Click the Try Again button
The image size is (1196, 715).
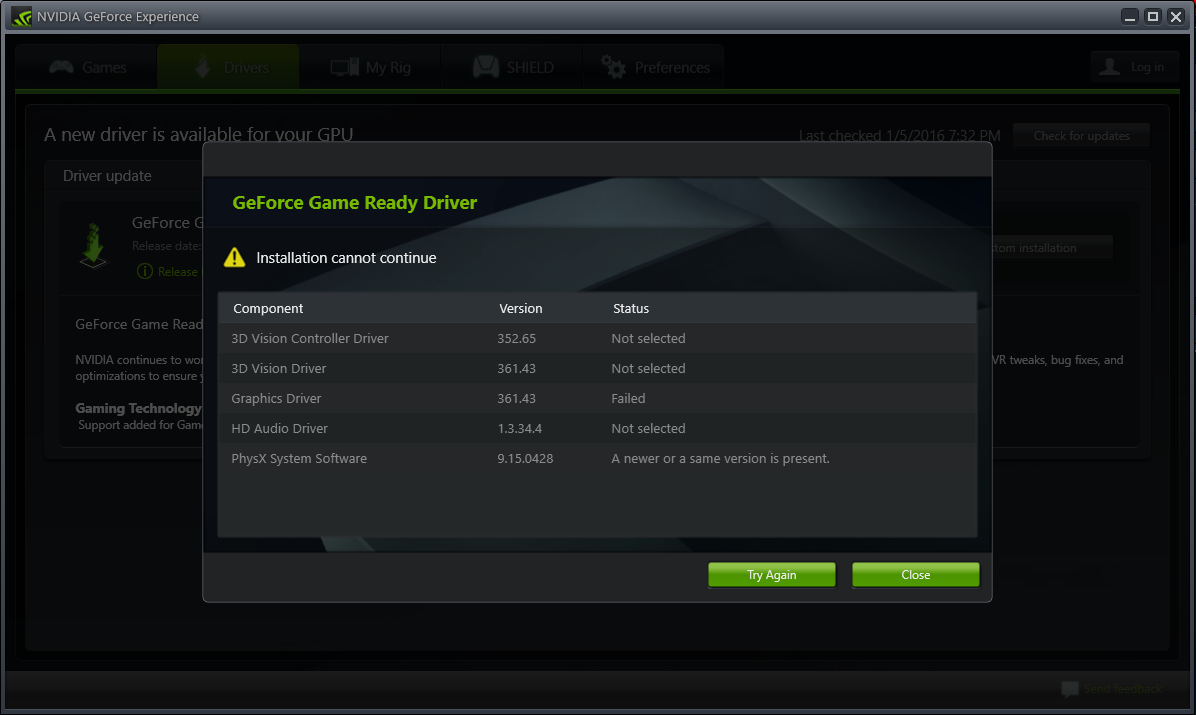(x=771, y=575)
